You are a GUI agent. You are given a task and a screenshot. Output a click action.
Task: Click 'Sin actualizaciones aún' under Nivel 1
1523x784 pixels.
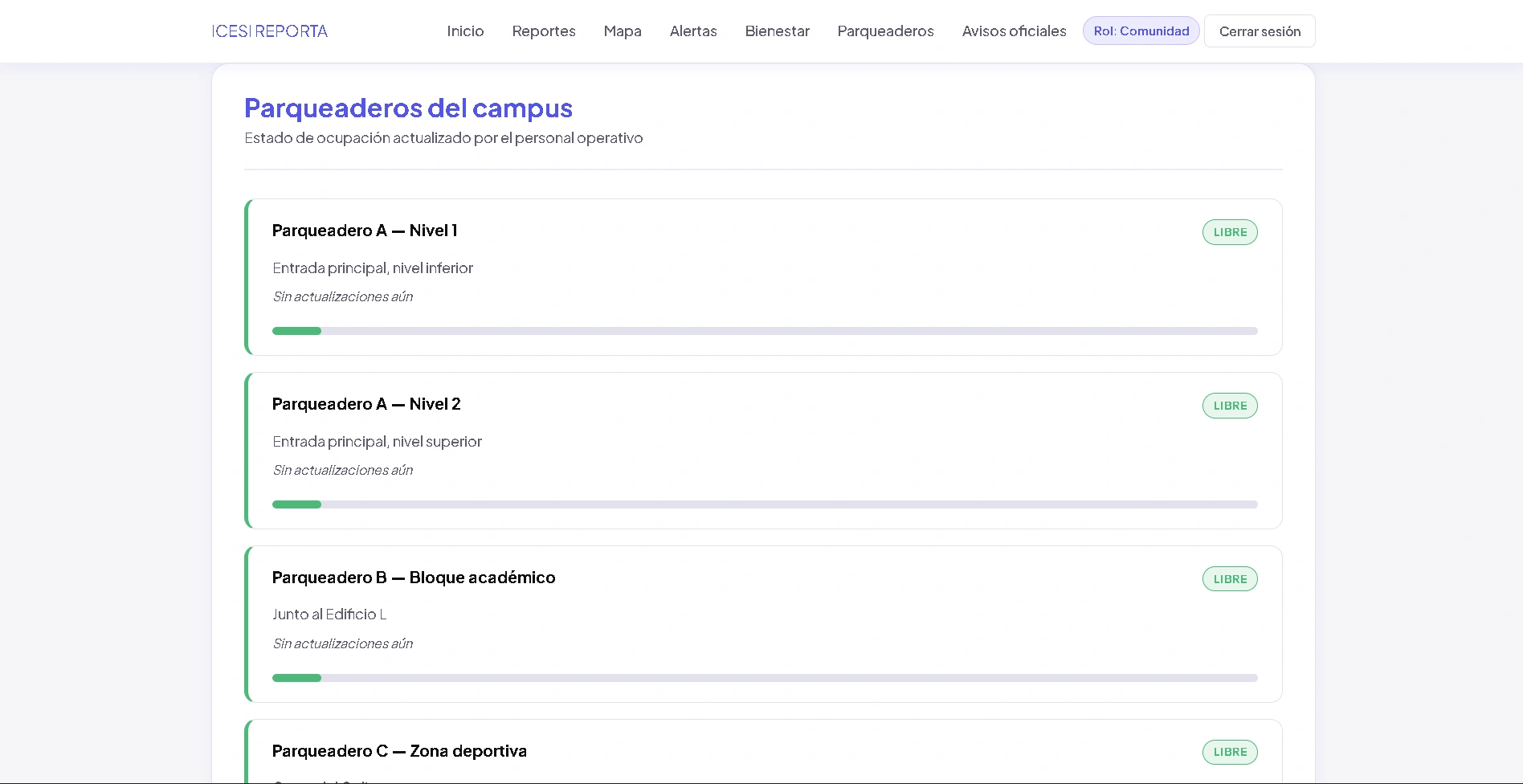tap(343, 296)
